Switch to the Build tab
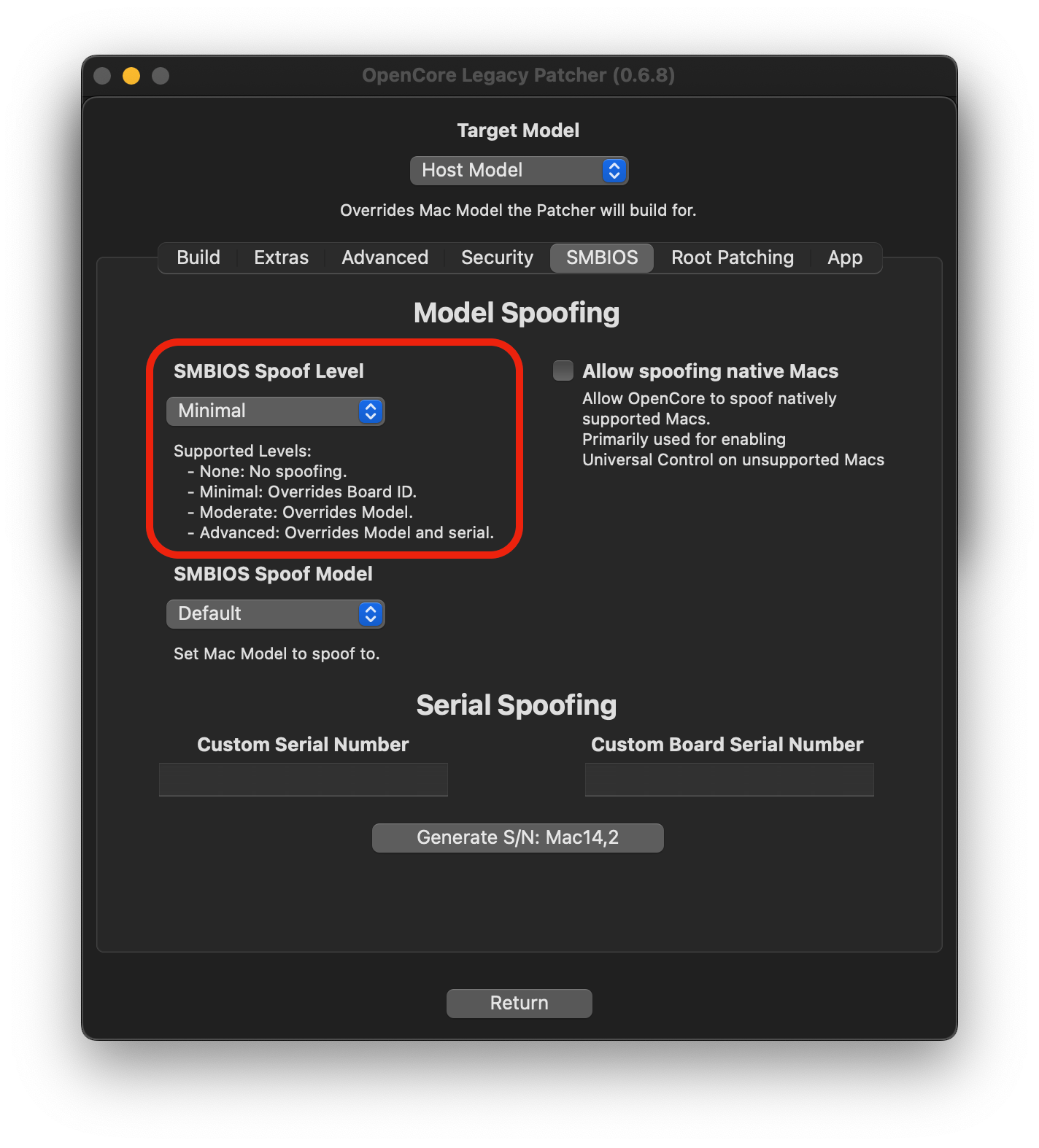 pos(198,258)
